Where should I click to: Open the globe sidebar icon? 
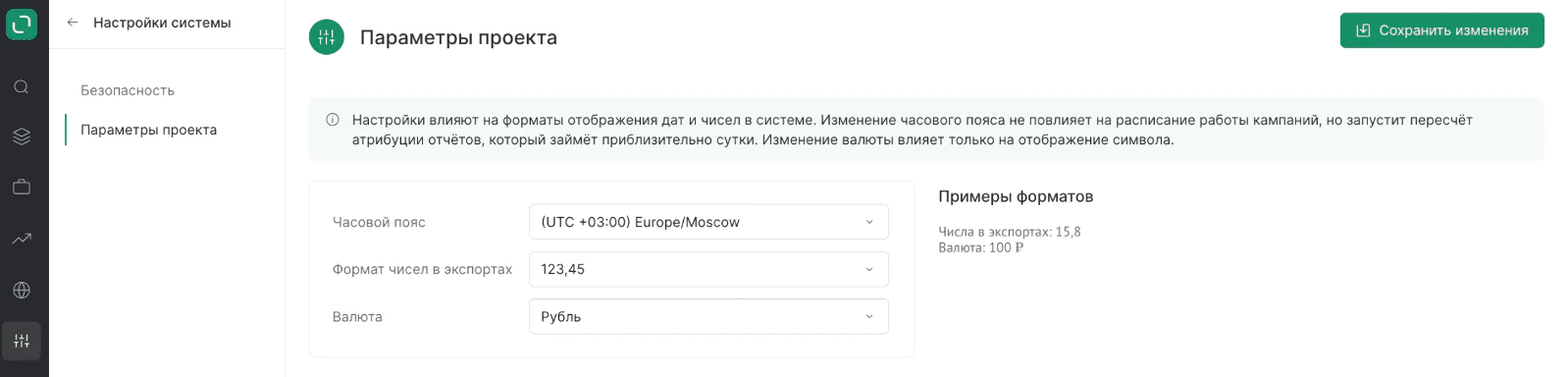(22, 290)
